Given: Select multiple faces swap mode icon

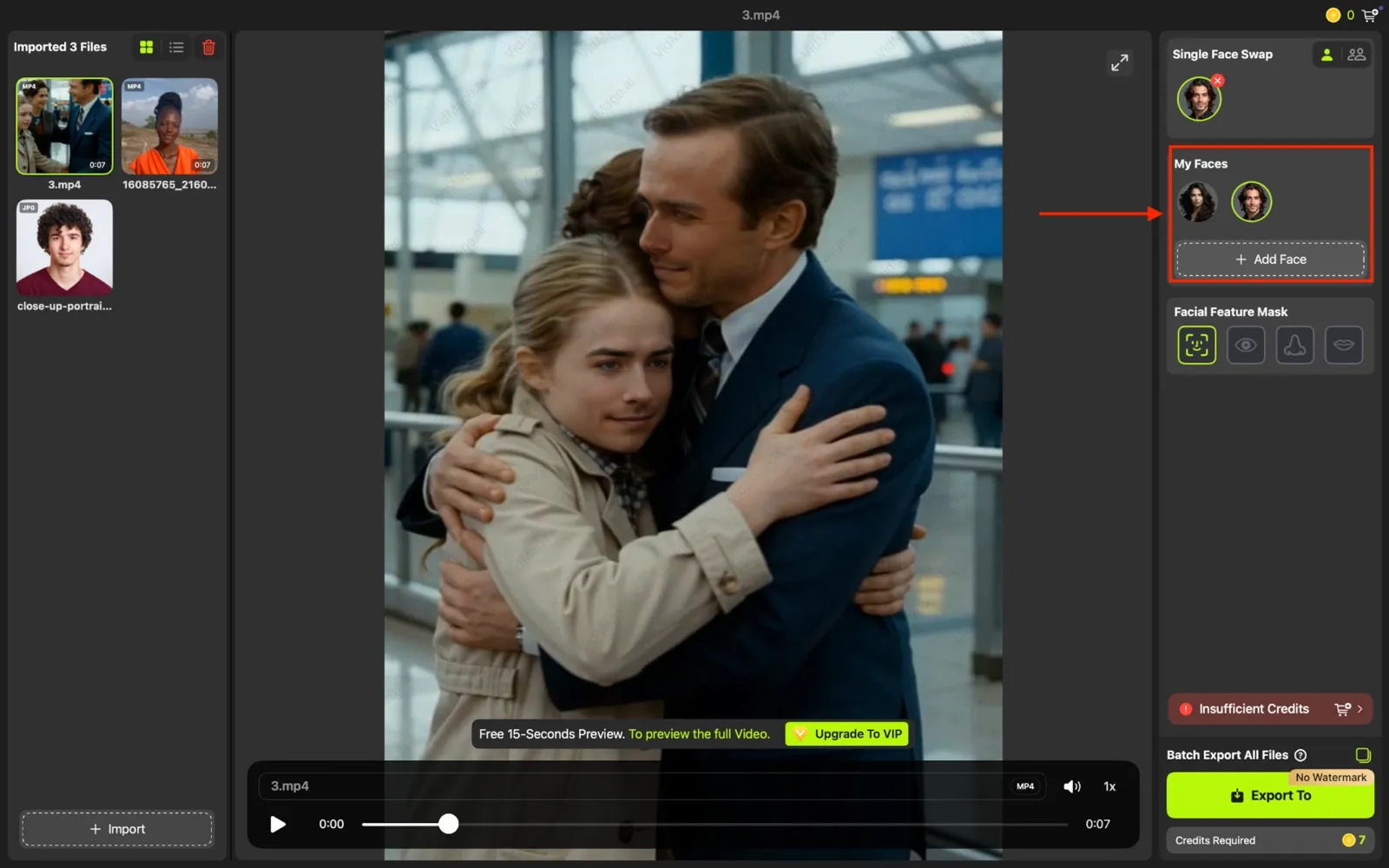Looking at the screenshot, I should (x=1356, y=55).
